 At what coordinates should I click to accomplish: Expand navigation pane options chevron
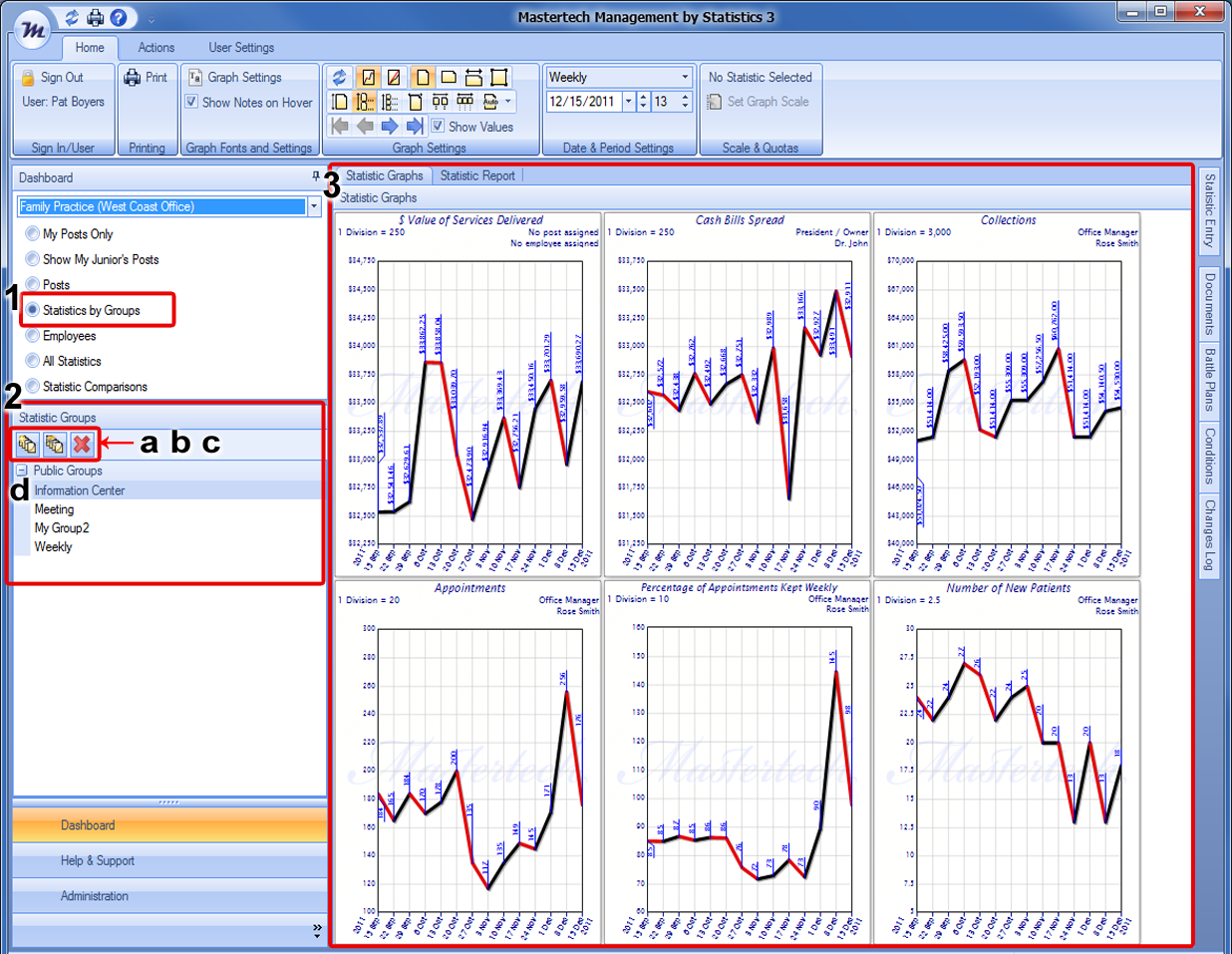317,929
